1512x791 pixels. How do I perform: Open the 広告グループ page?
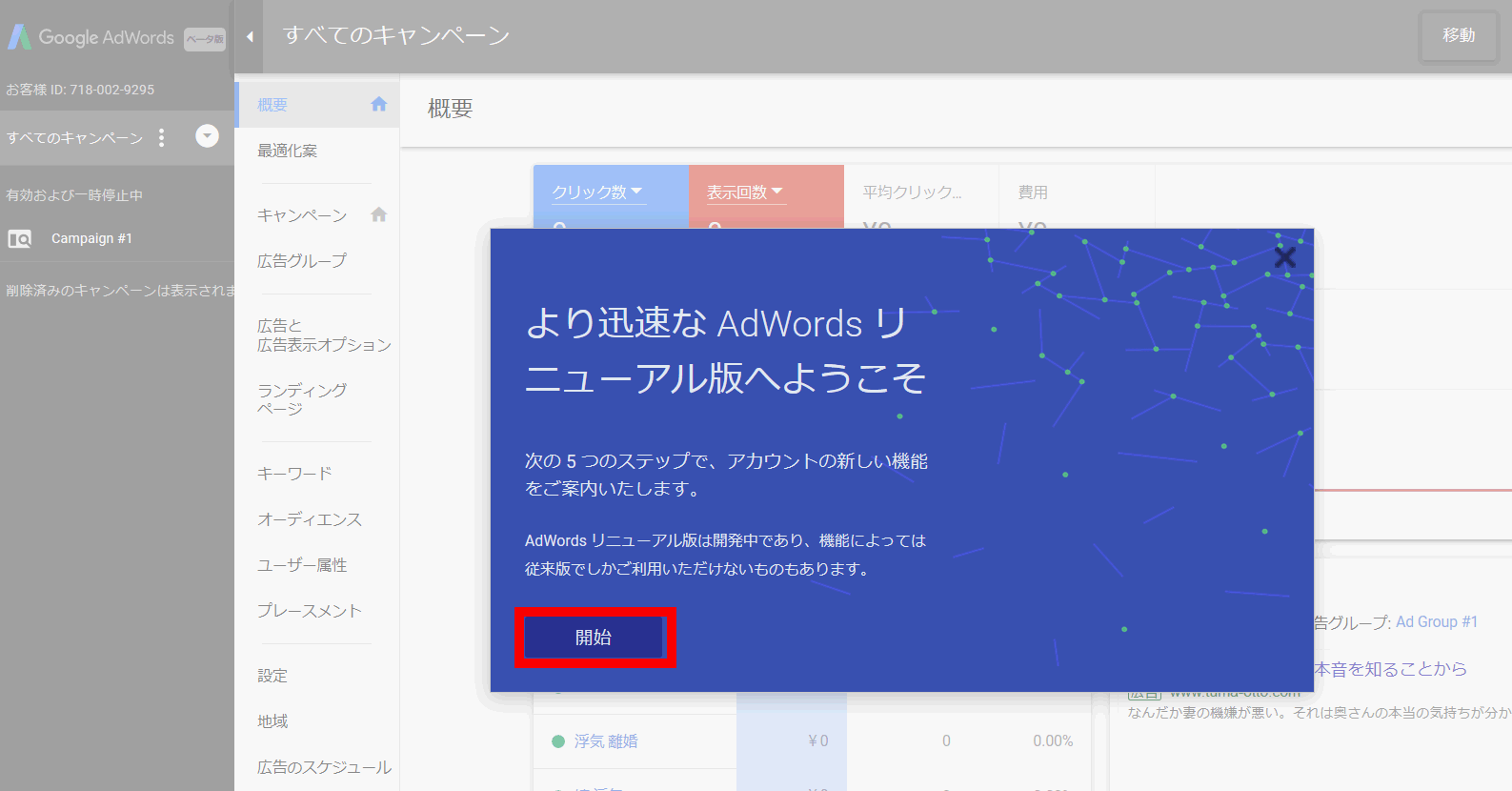pyautogui.click(x=302, y=260)
